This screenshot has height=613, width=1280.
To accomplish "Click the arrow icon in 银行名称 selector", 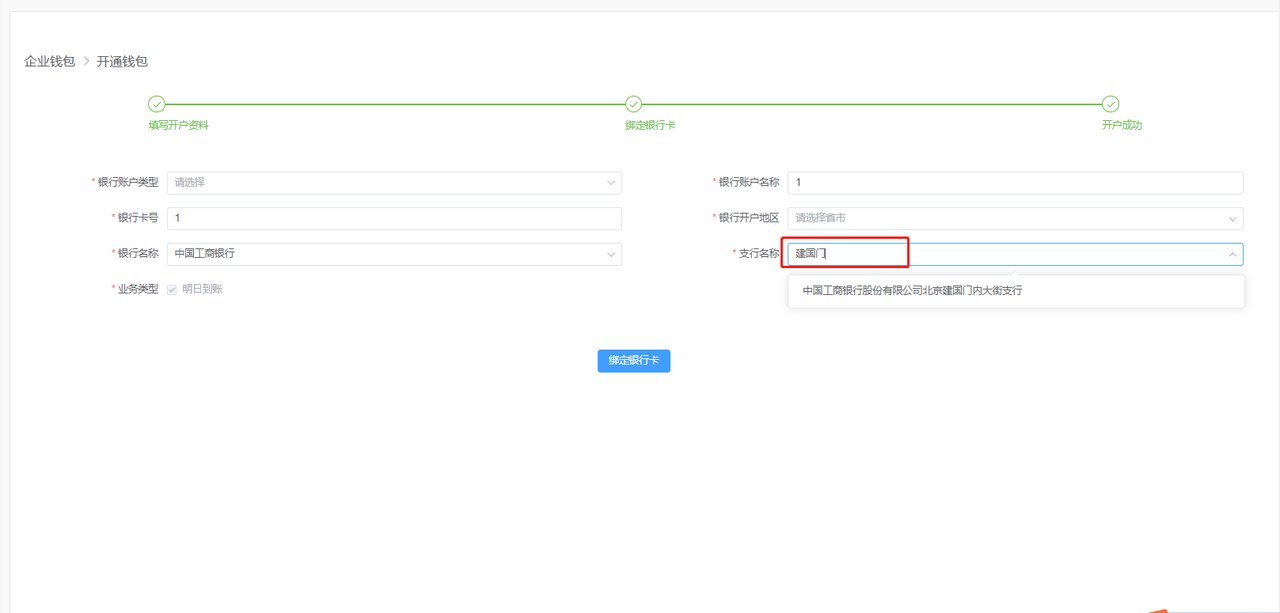I will click(611, 254).
